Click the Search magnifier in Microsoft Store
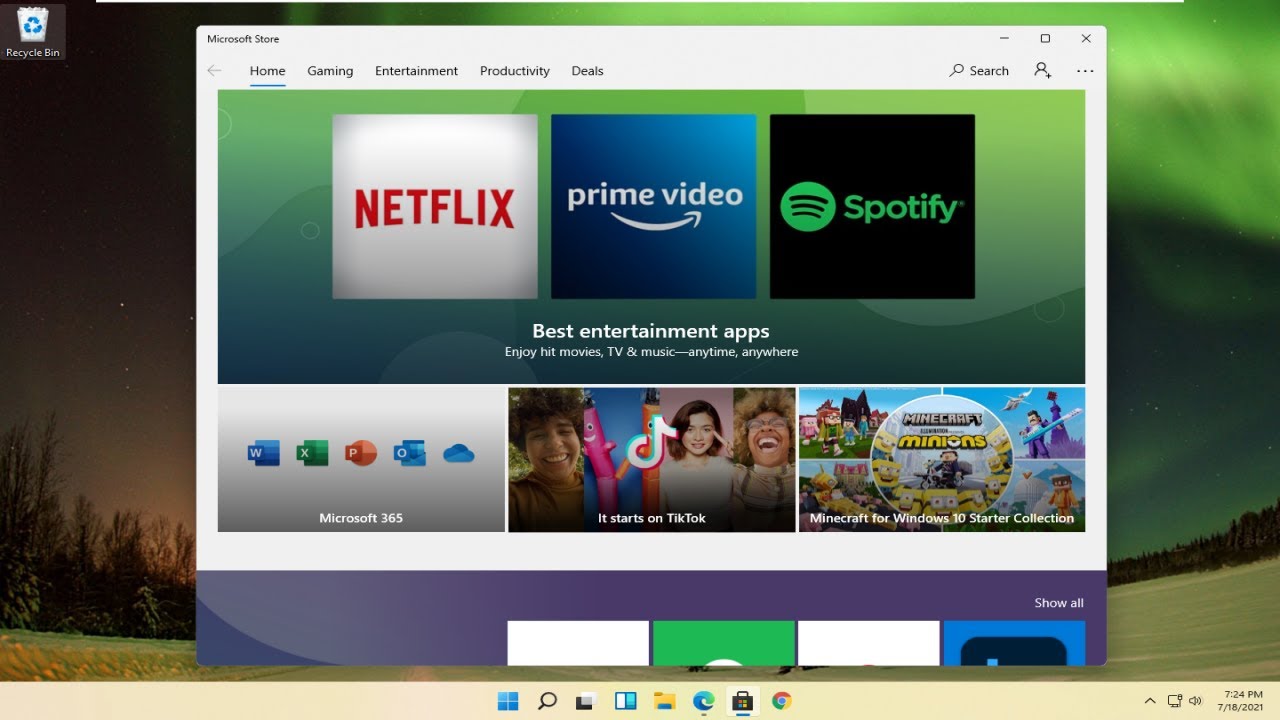The width and height of the screenshot is (1280, 720). tap(979, 71)
